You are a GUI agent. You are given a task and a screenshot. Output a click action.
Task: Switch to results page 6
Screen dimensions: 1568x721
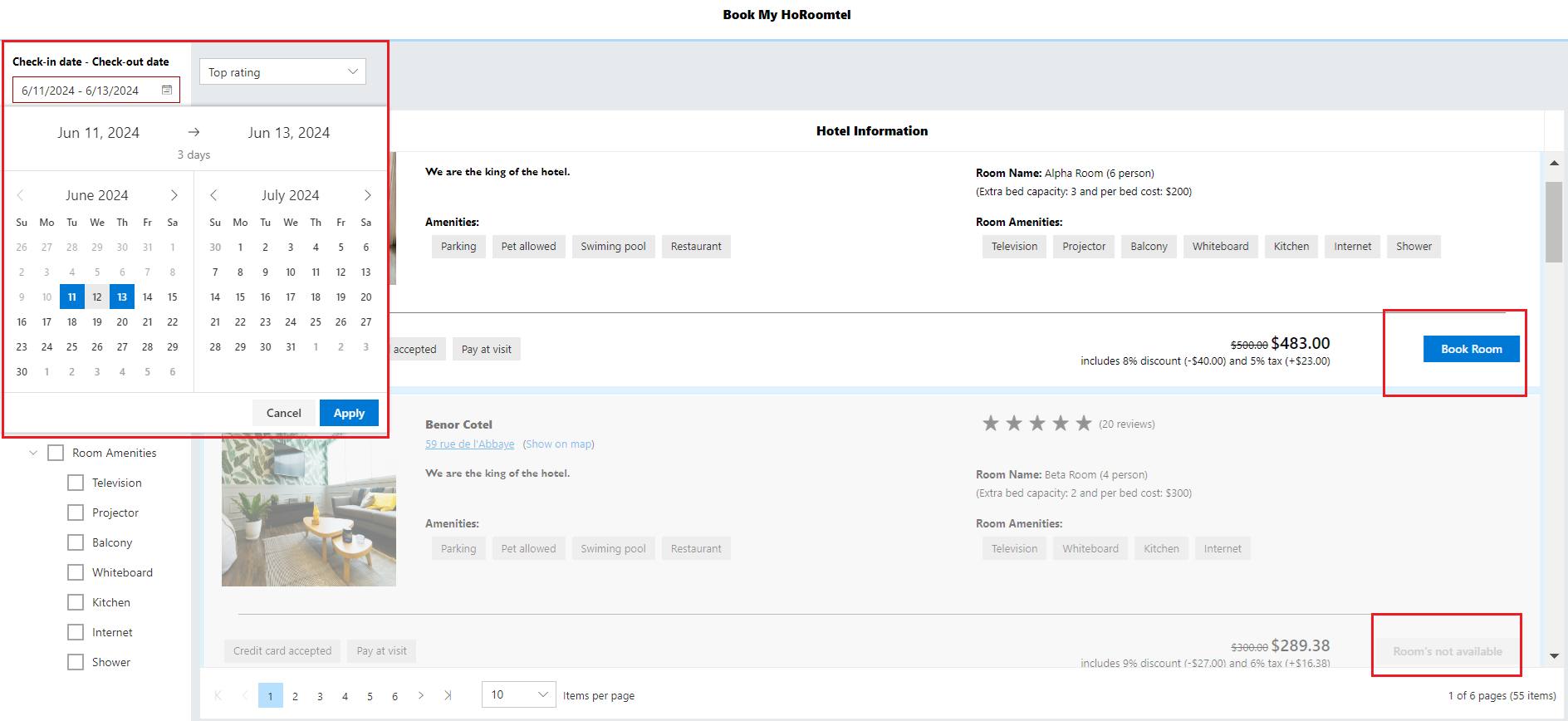click(394, 696)
